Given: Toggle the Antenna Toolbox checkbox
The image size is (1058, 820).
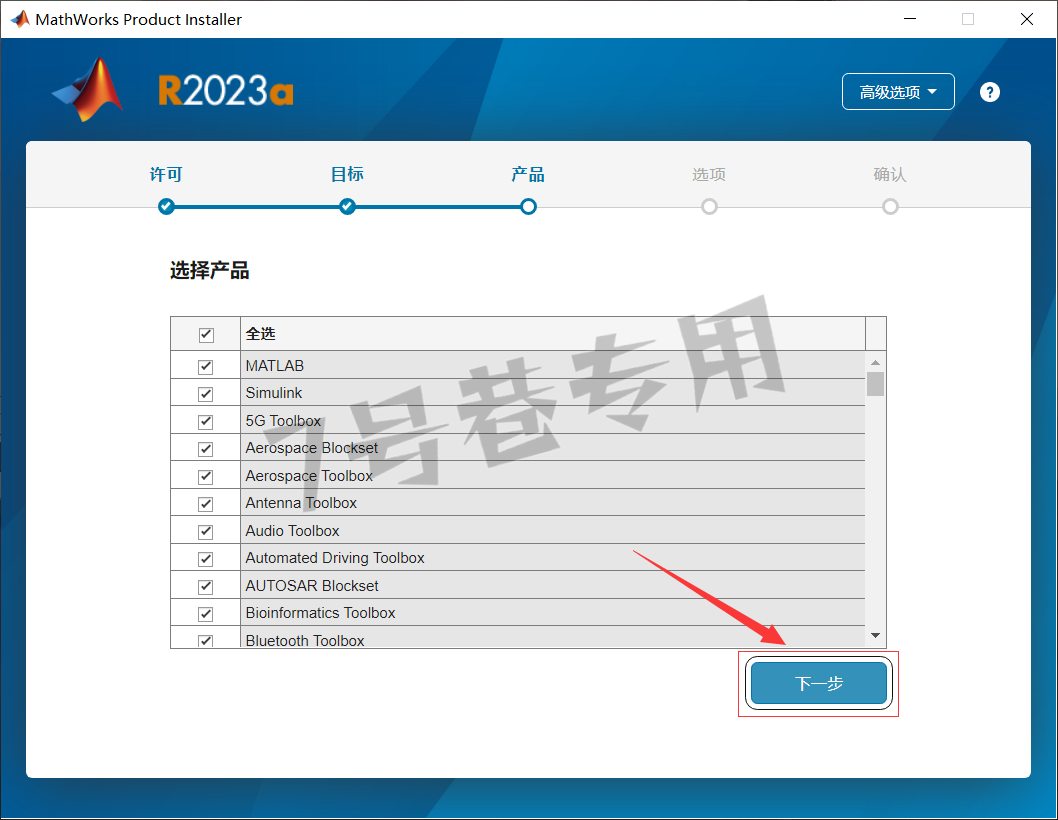Looking at the screenshot, I should (206, 504).
